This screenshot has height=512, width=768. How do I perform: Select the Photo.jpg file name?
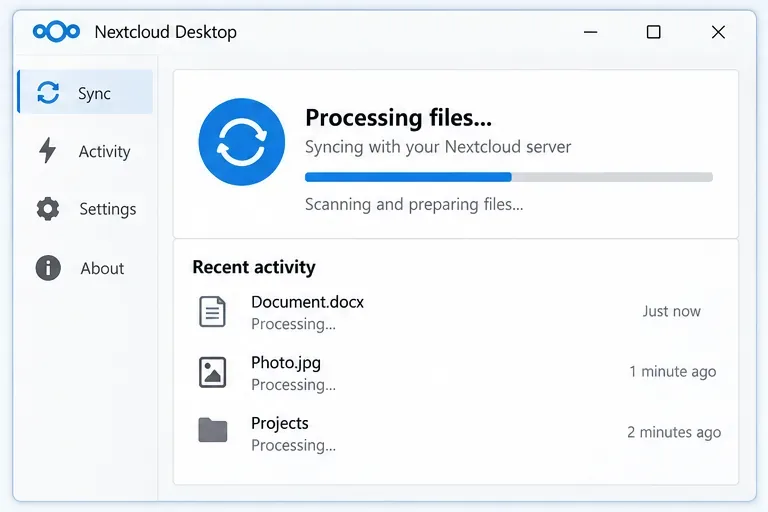click(286, 363)
